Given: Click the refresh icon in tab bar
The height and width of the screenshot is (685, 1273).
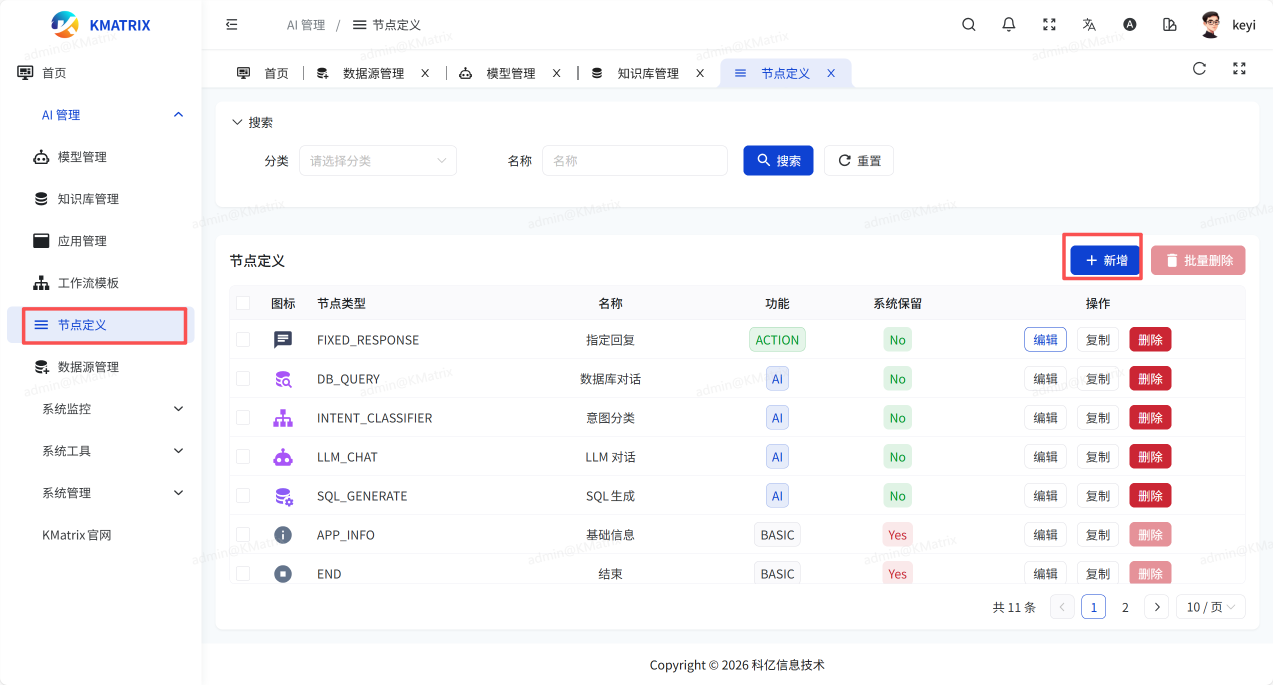Looking at the screenshot, I should (1199, 69).
